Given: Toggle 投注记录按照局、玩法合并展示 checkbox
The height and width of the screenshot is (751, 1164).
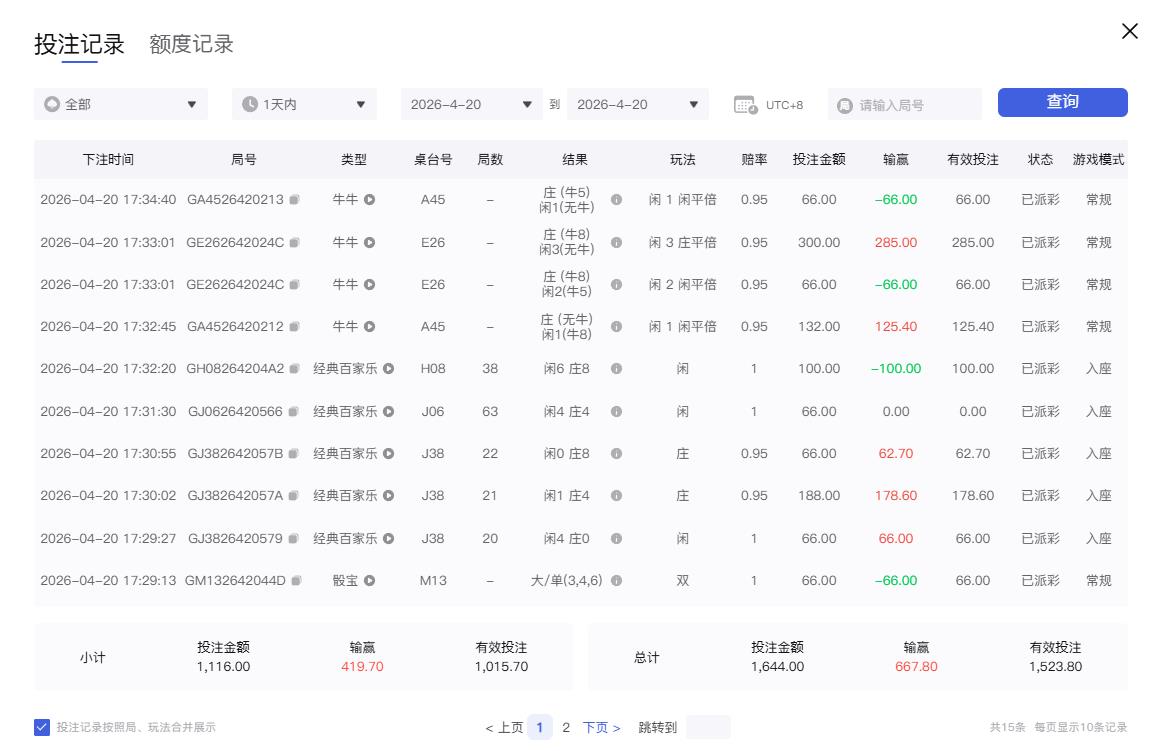Looking at the screenshot, I should point(42,727).
